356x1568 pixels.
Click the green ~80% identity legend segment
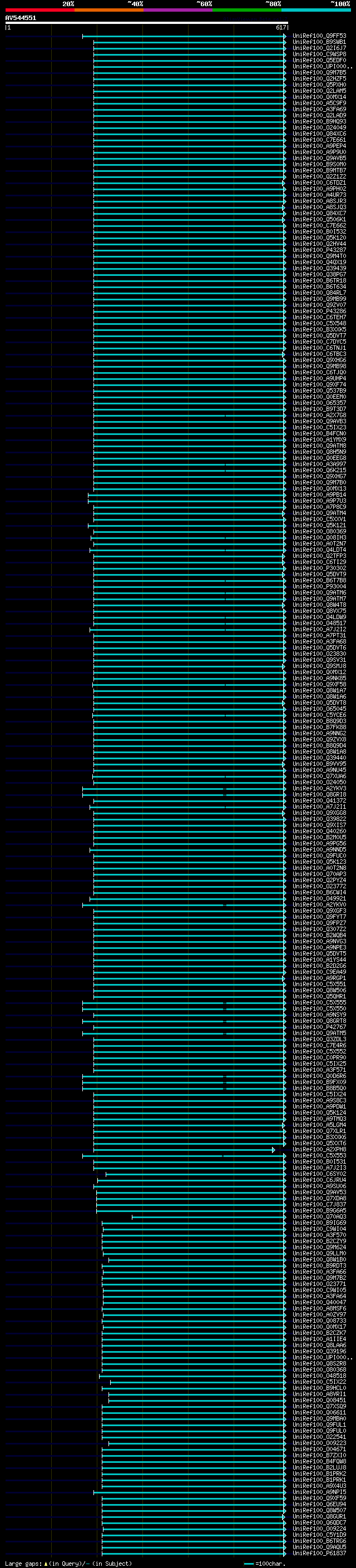[246, 10]
